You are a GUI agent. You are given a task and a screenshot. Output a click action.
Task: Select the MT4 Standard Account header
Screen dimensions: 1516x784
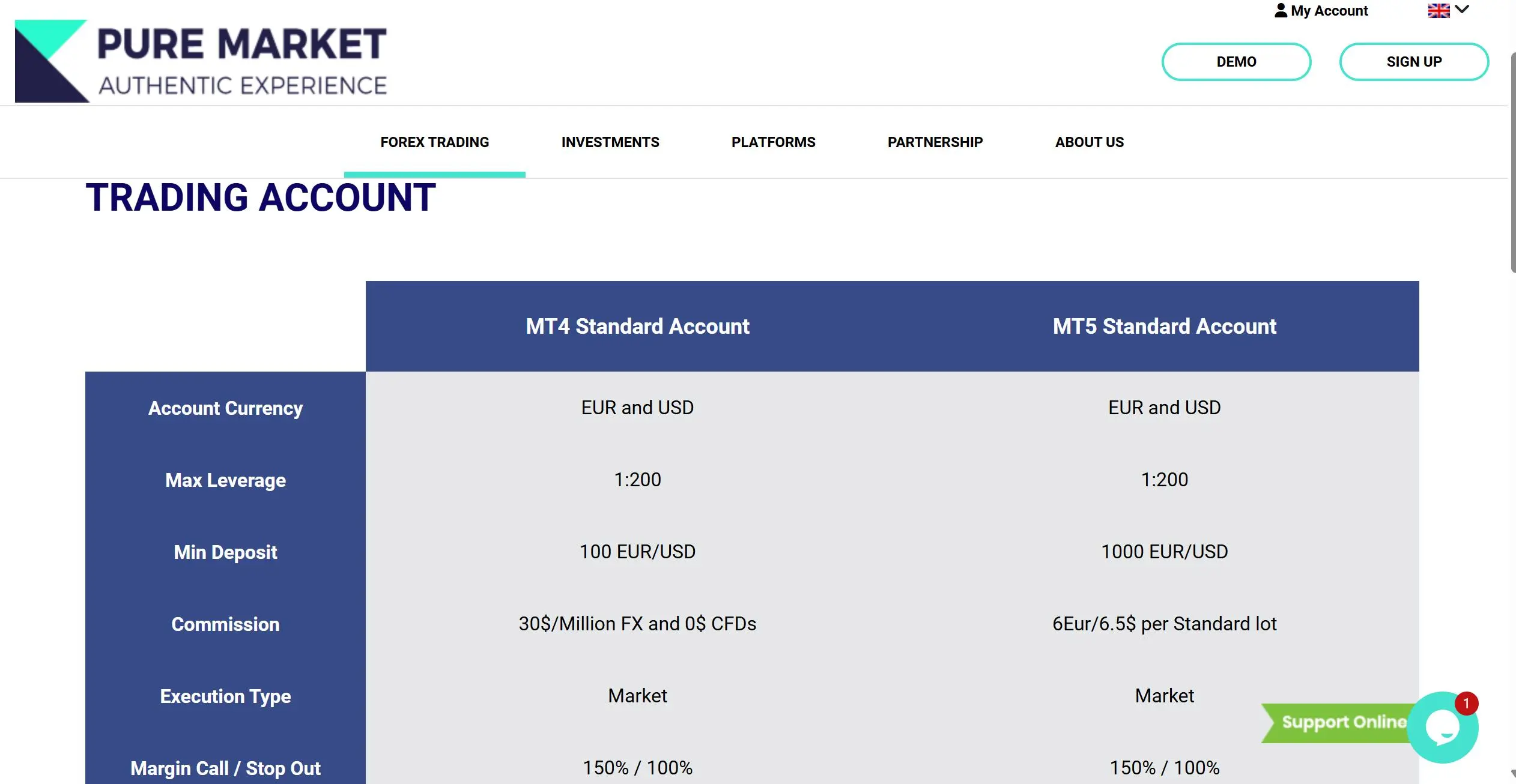(637, 327)
